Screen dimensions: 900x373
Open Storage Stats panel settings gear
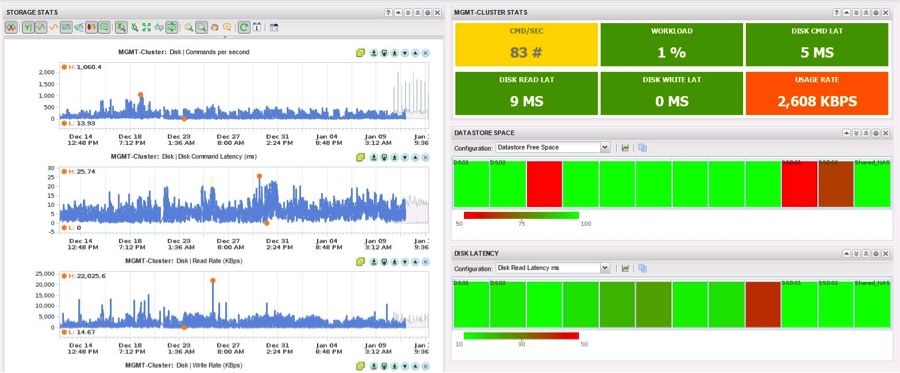(x=427, y=12)
